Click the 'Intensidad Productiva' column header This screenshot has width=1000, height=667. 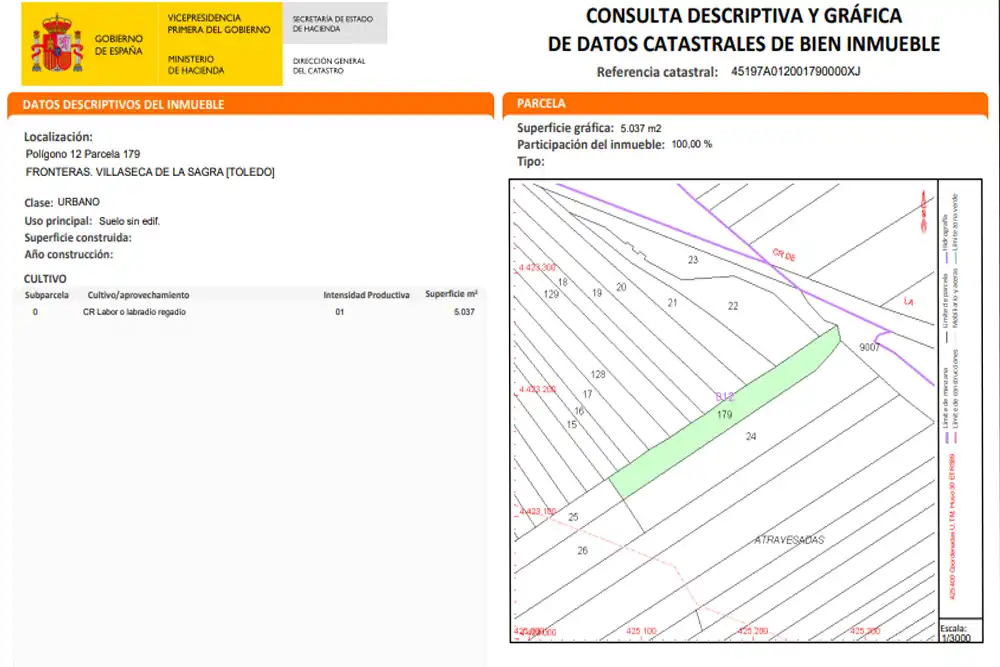(x=366, y=295)
